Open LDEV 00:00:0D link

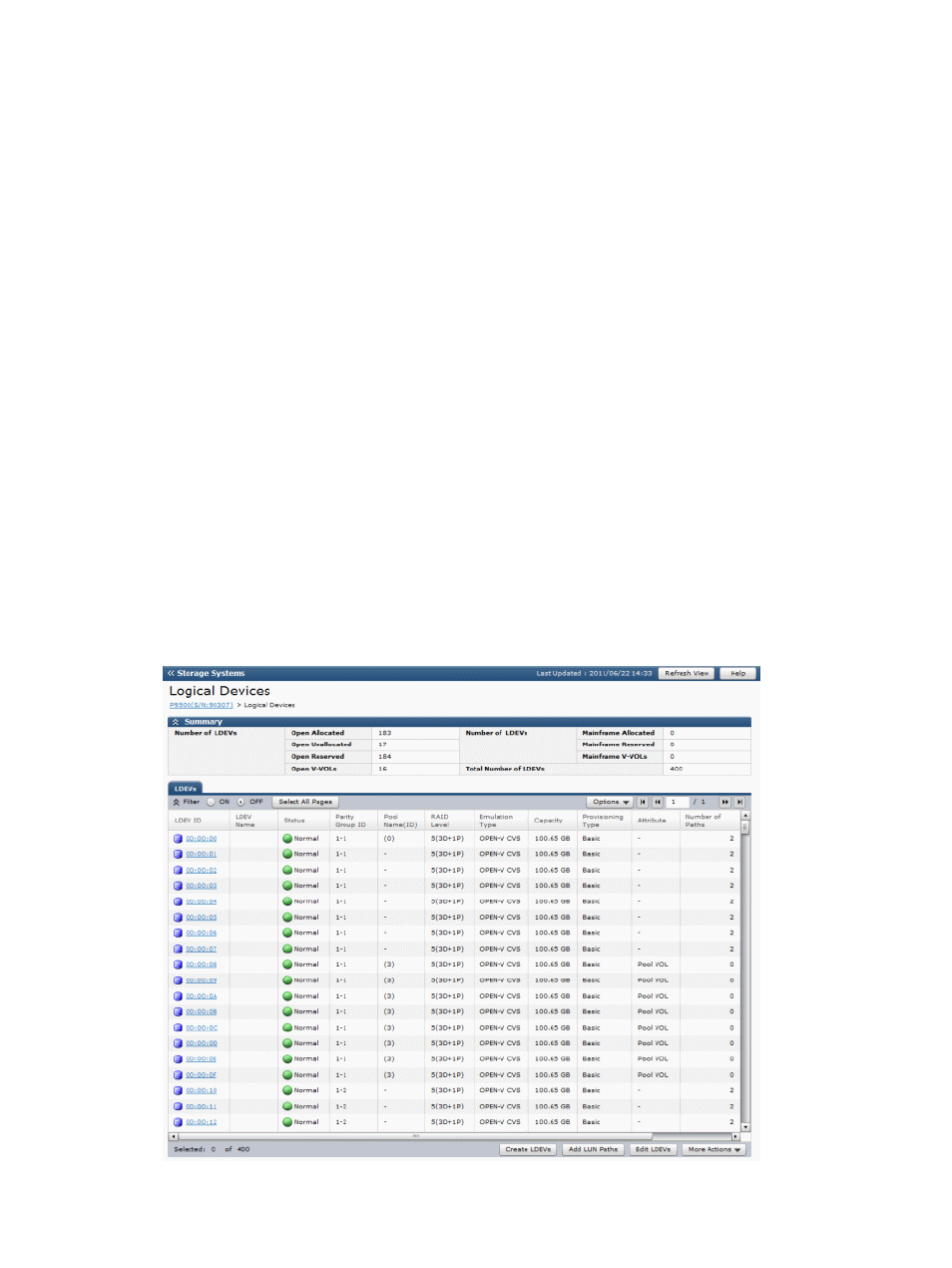pyautogui.click(x=201, y=1043)
